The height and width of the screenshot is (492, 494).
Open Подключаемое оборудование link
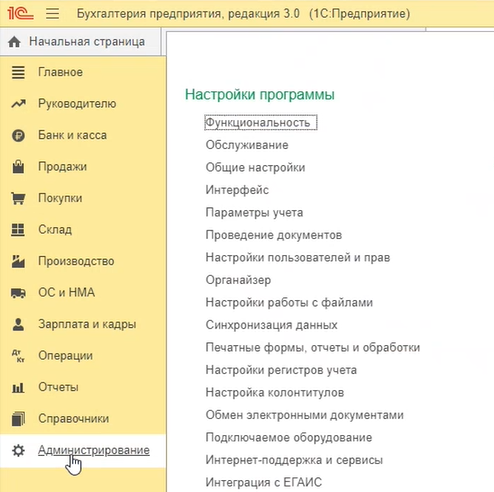289,438
